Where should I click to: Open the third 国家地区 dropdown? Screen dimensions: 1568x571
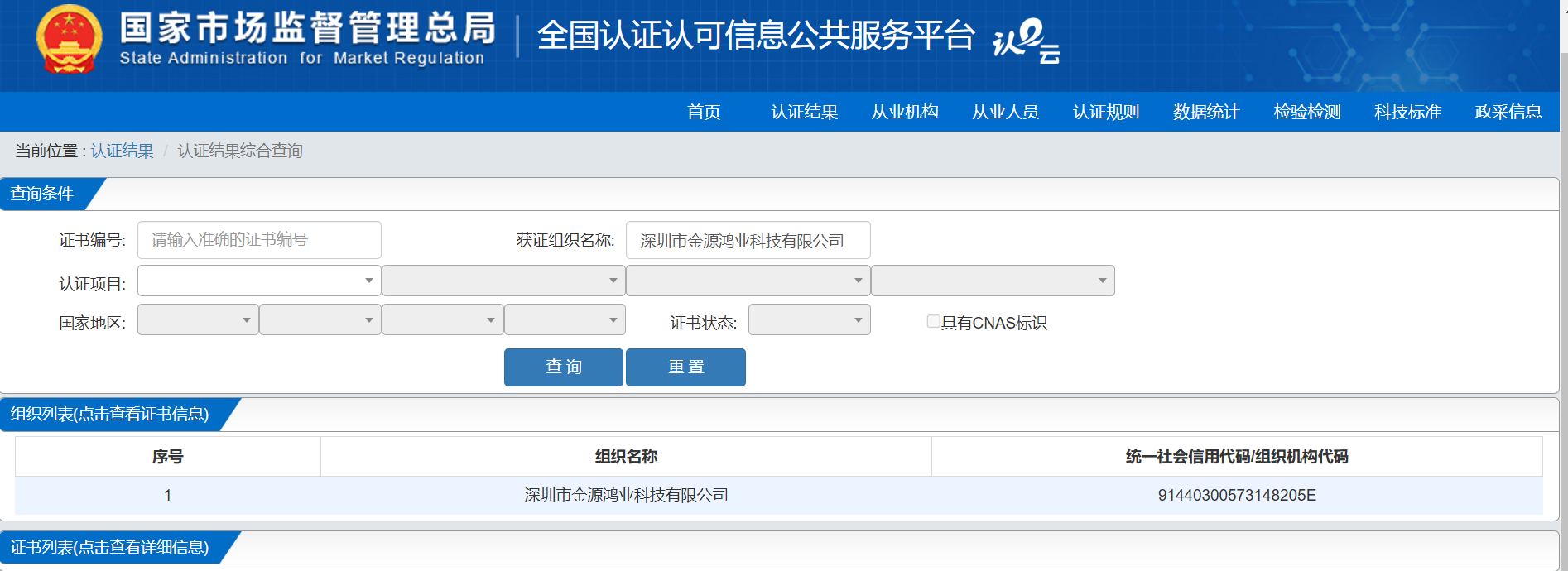[x=443, y=319]
